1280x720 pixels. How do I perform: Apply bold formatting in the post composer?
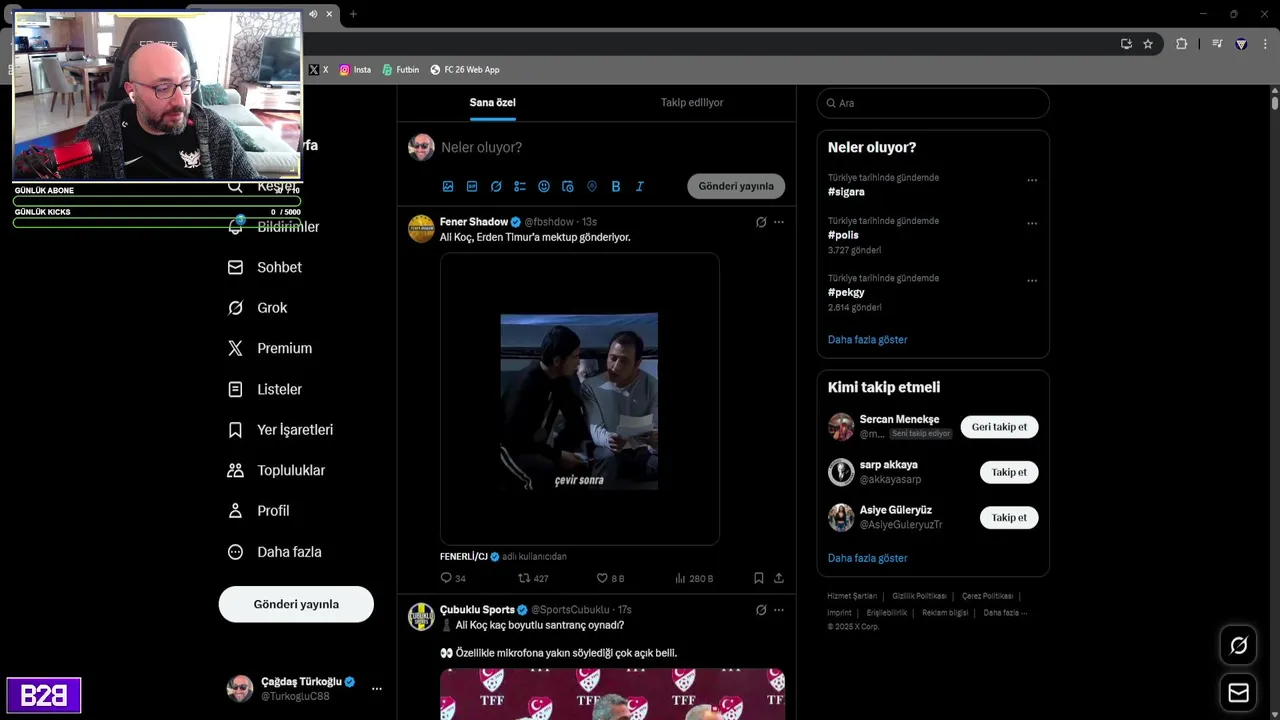coord(616,186)
